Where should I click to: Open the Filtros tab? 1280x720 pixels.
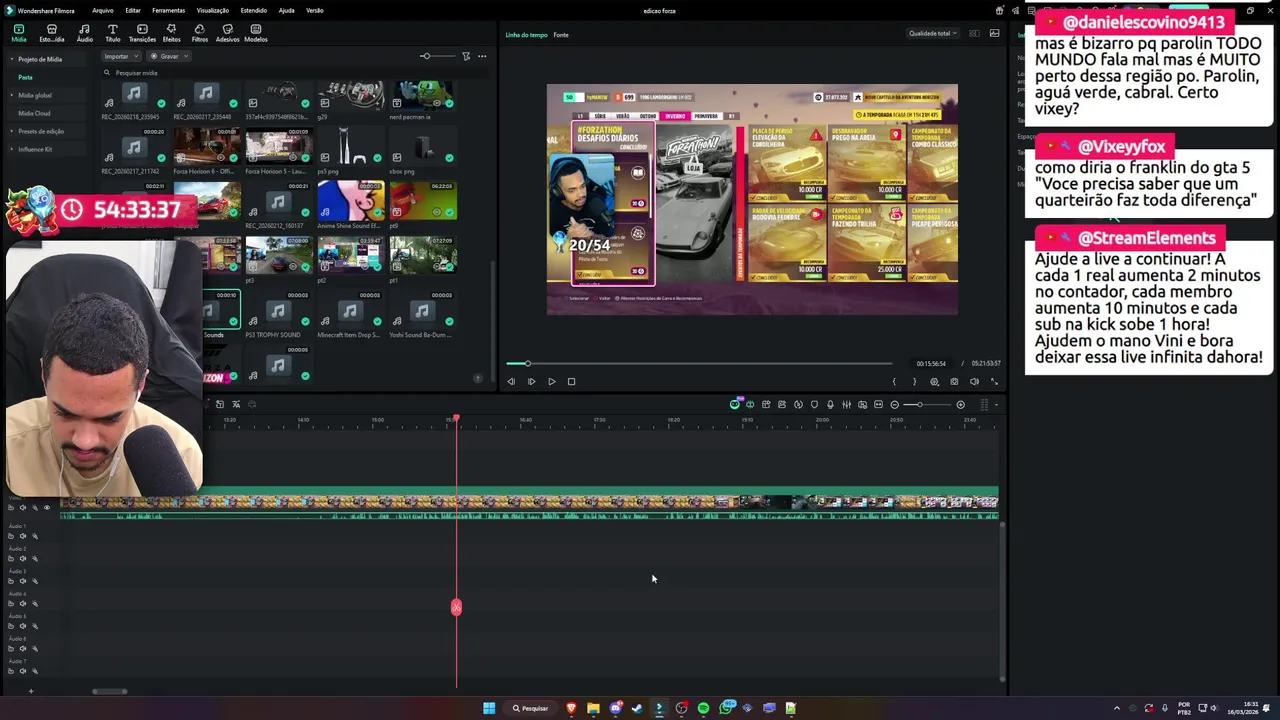pyautogui.click(x=200, y=34)
